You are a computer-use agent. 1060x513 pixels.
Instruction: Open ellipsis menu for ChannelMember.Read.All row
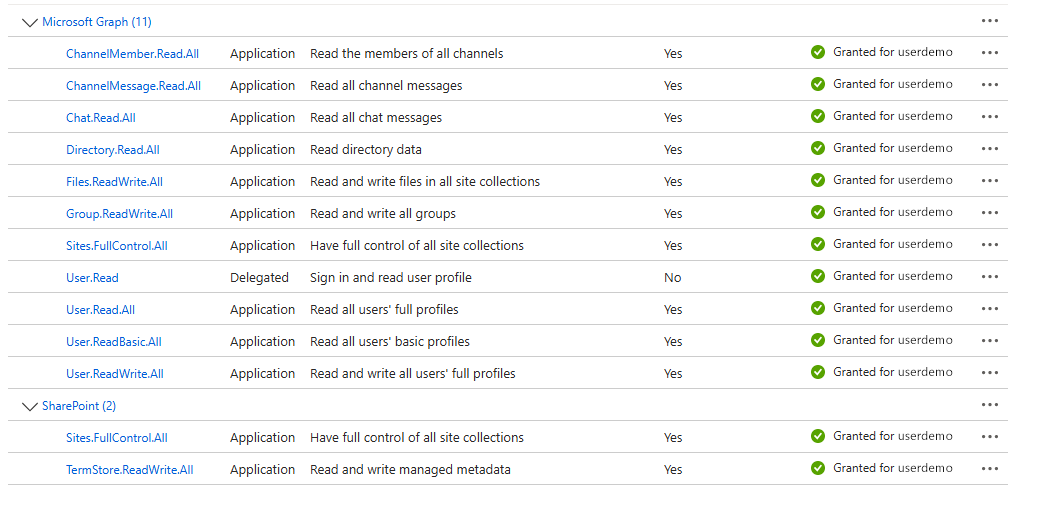[990, 53]
